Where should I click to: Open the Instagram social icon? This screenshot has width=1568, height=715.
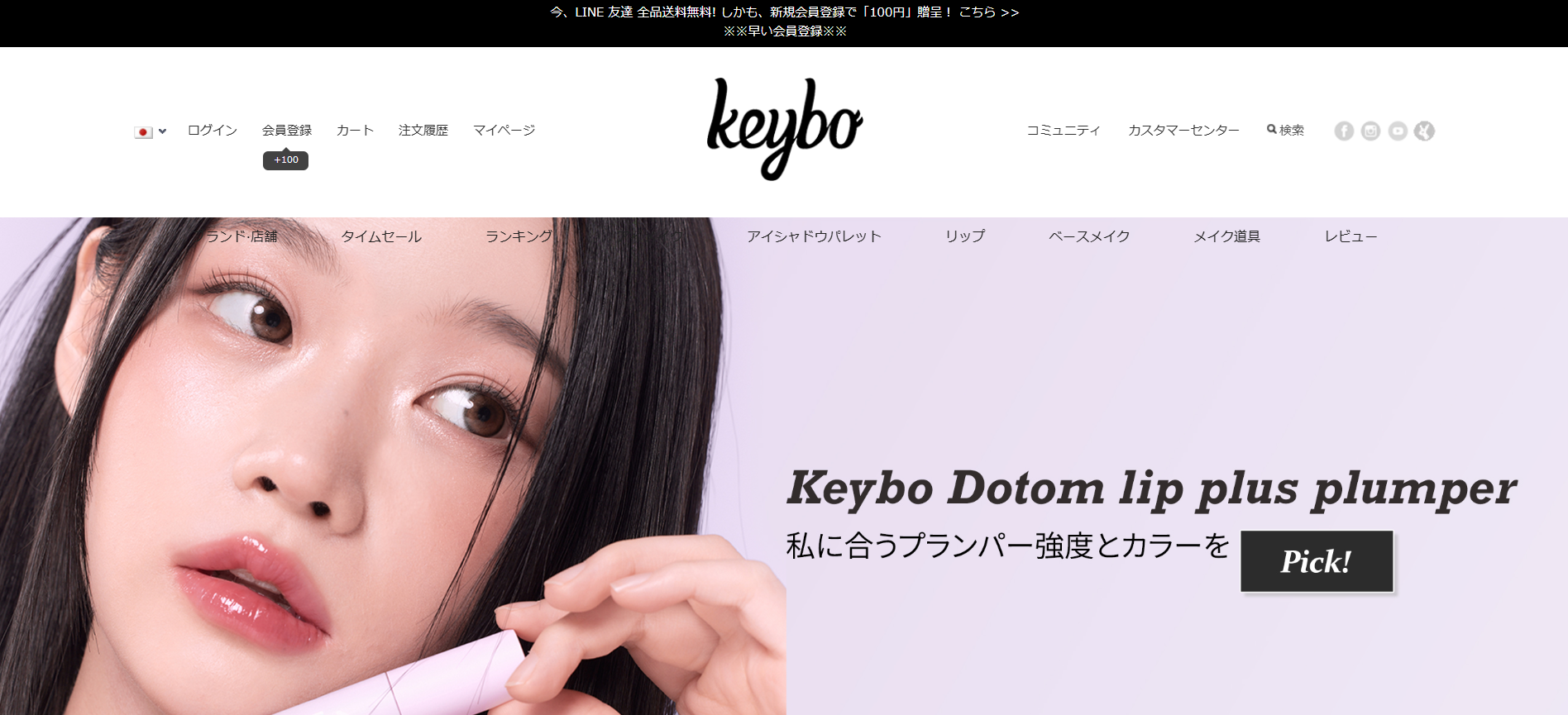(x=1370, y=131)
